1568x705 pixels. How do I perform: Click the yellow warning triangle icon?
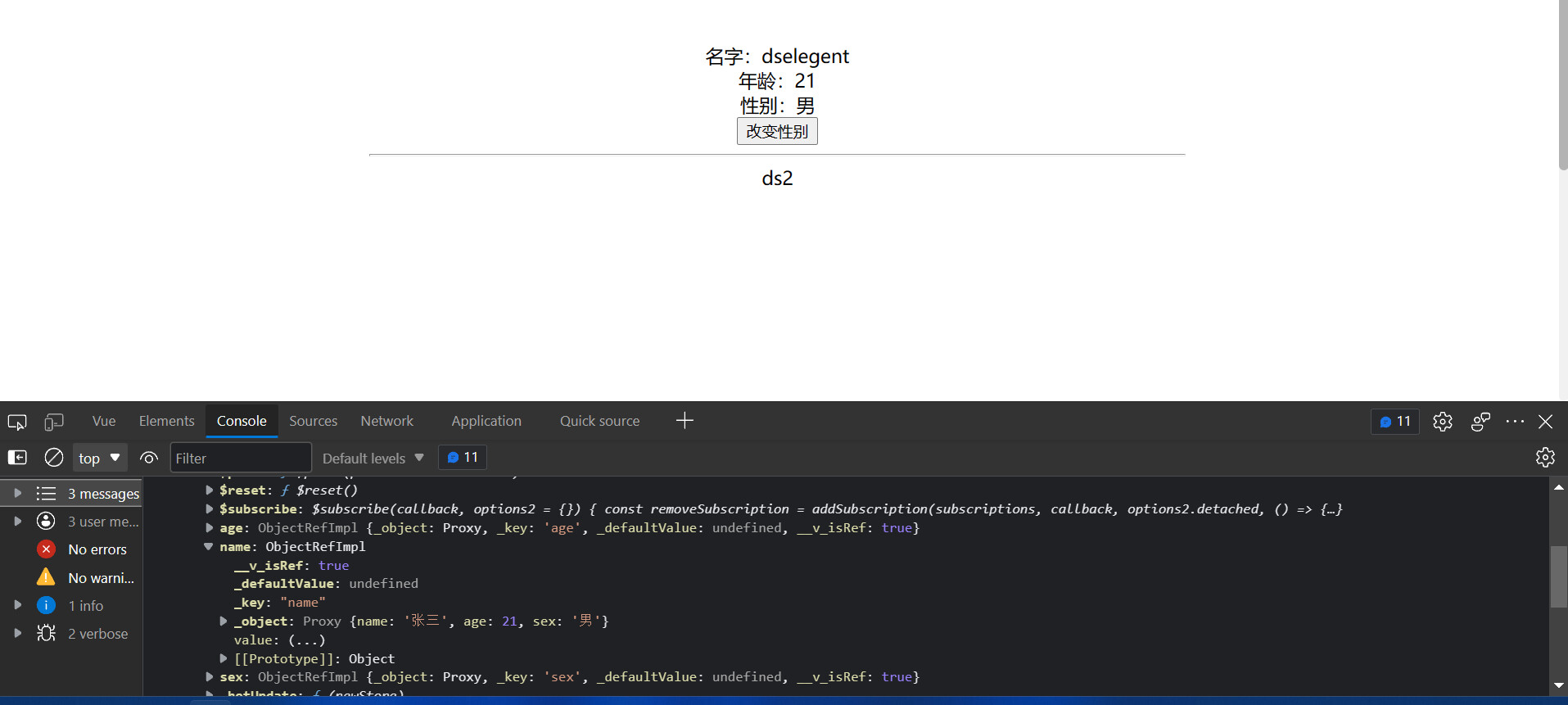point(46,577)
